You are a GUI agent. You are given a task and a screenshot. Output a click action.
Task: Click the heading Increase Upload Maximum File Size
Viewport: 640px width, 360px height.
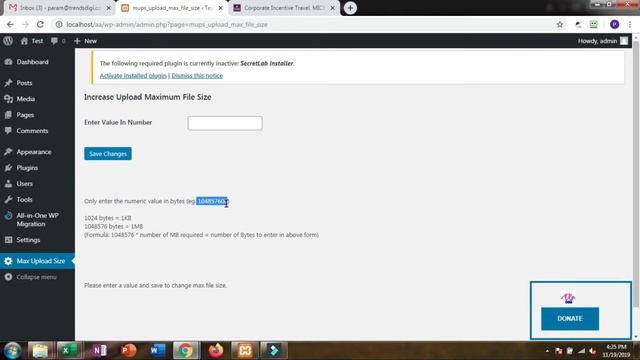tap(148, 97)
